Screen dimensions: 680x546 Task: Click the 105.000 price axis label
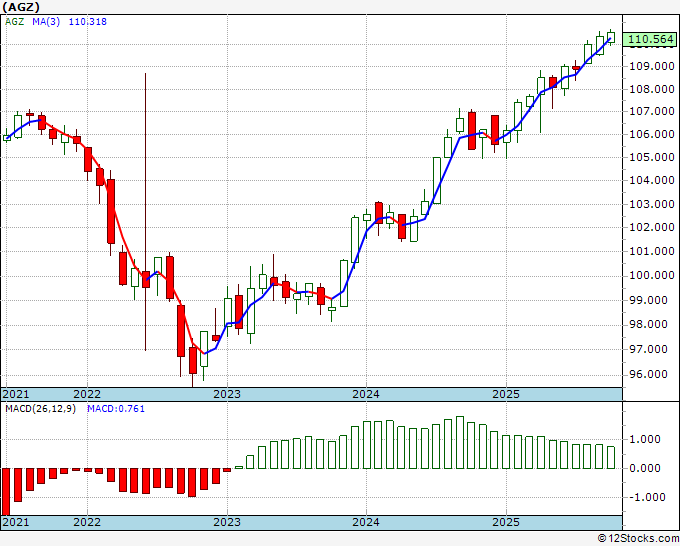click(651, 157)
